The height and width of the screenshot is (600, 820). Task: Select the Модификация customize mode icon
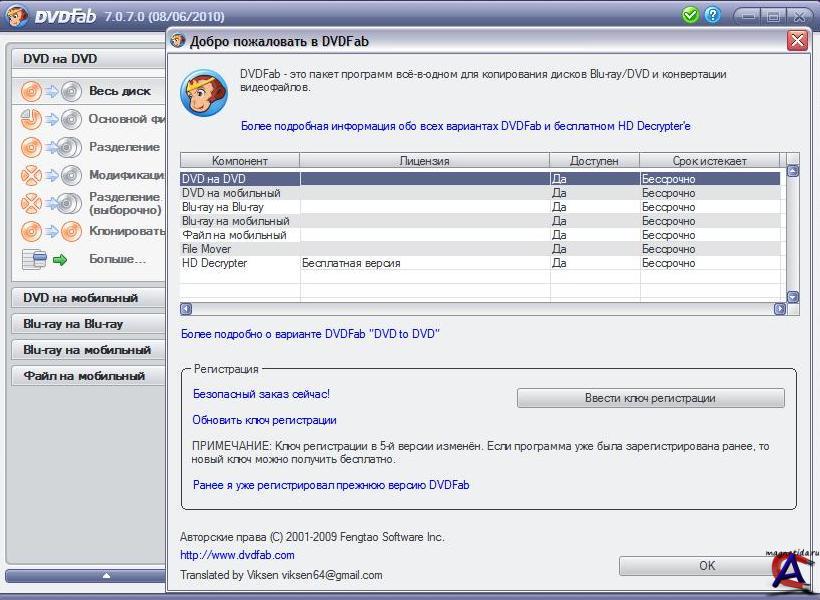(x=50, y=175)
